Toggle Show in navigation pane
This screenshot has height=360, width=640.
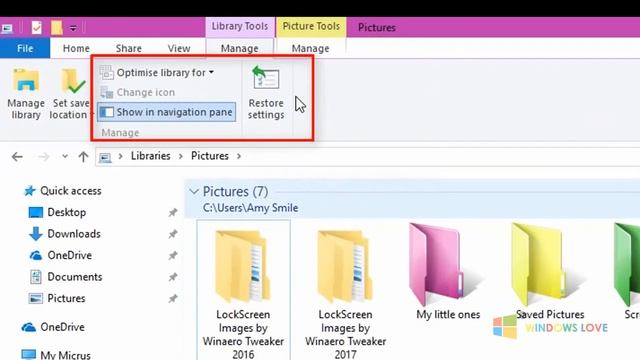click(x=167, y=112)
